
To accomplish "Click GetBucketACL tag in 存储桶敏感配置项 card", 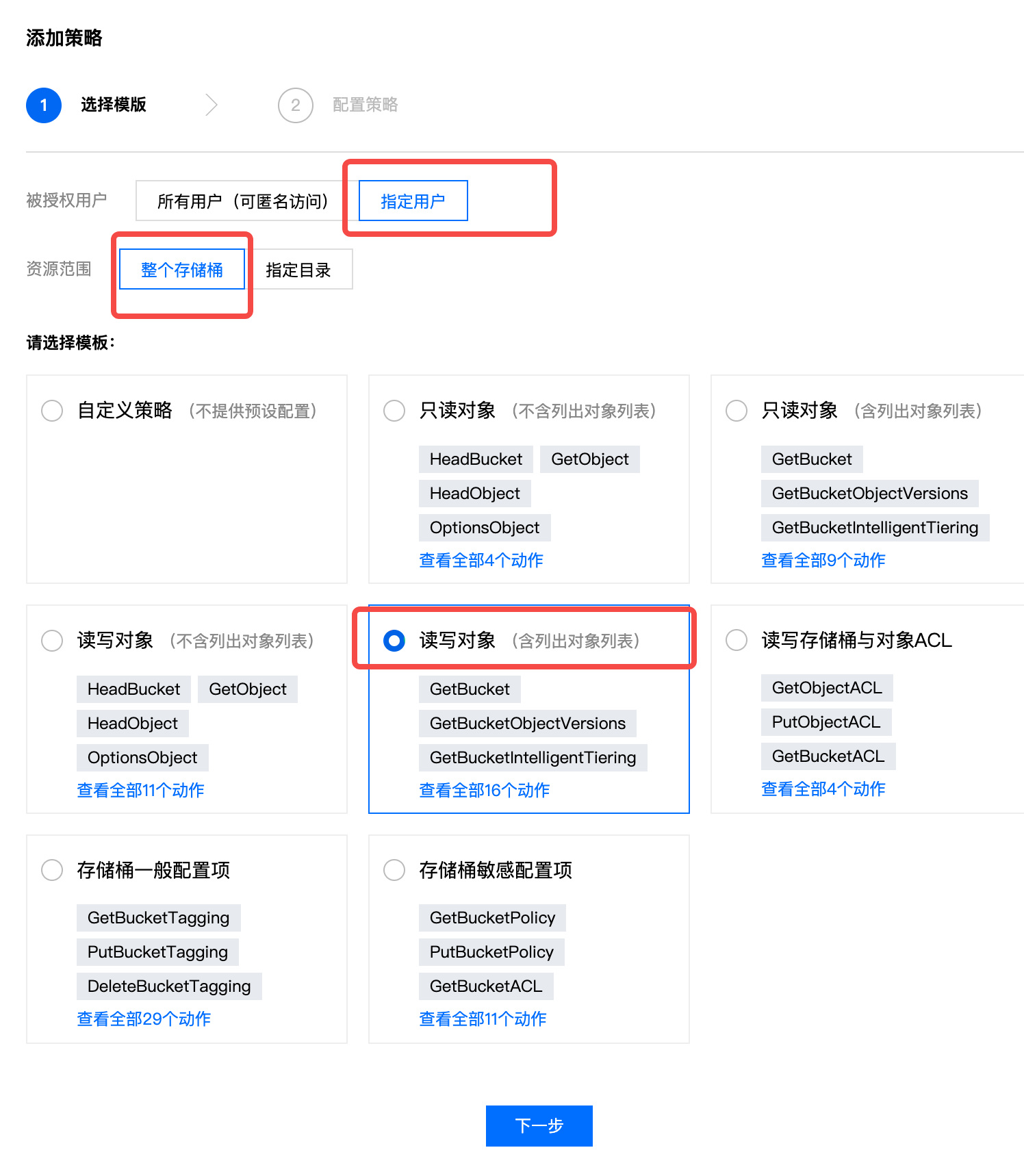I will (486, 986).
